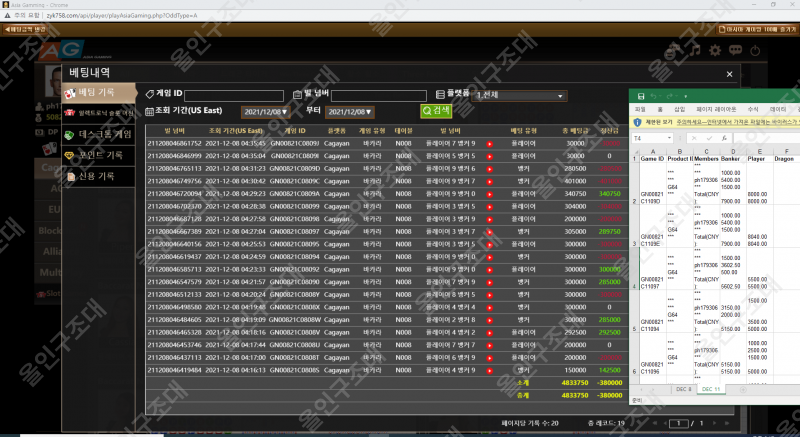Click Excel column header D

coord(733,151)
